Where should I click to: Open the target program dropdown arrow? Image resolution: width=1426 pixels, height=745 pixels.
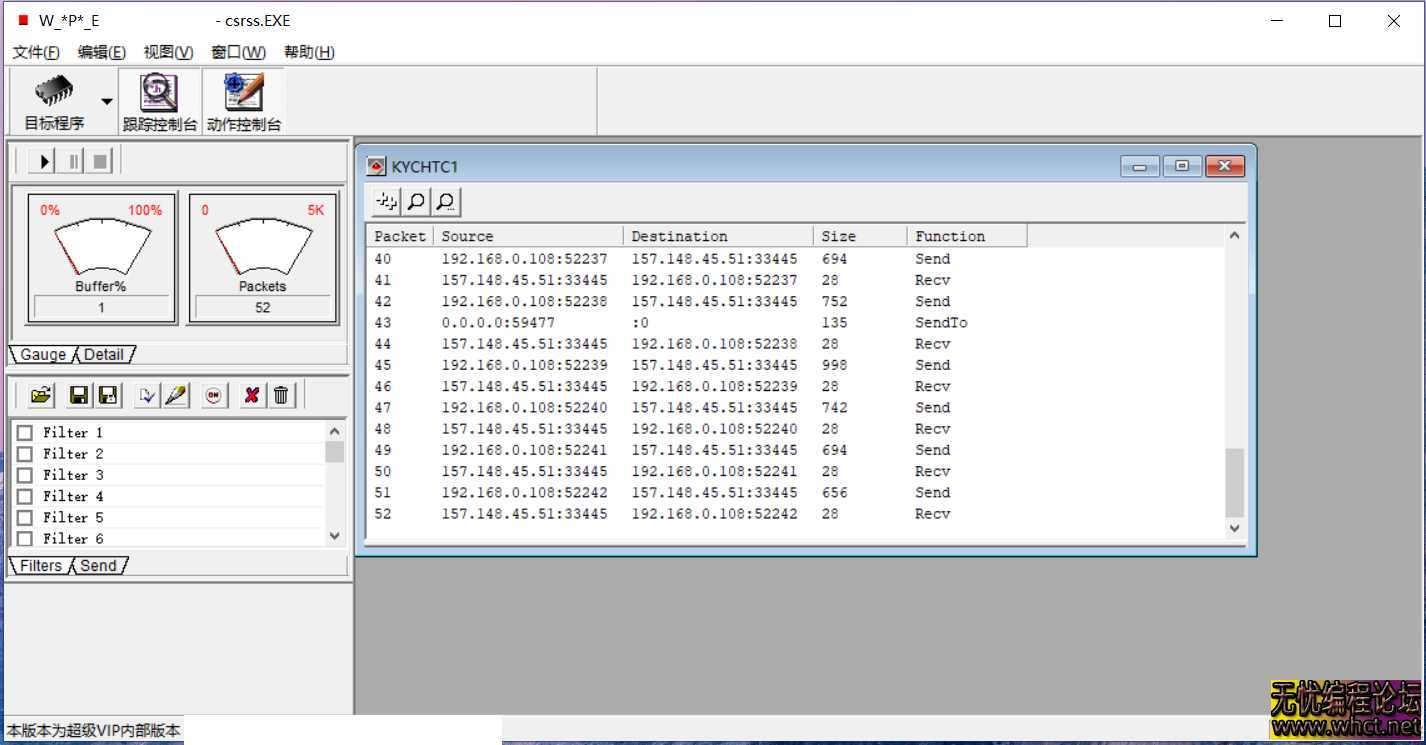pyautogui.click(x=106, y=101)
